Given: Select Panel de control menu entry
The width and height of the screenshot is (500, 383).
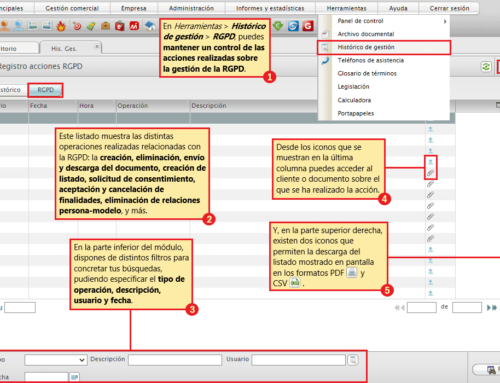Looking at the screenshot, I should click(384, 21).
